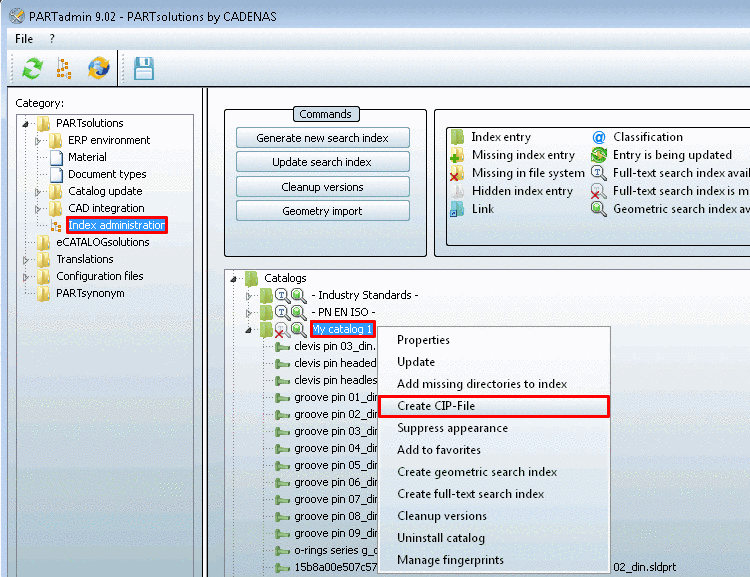Click the globe update toolbar icon

click(99, 68)
